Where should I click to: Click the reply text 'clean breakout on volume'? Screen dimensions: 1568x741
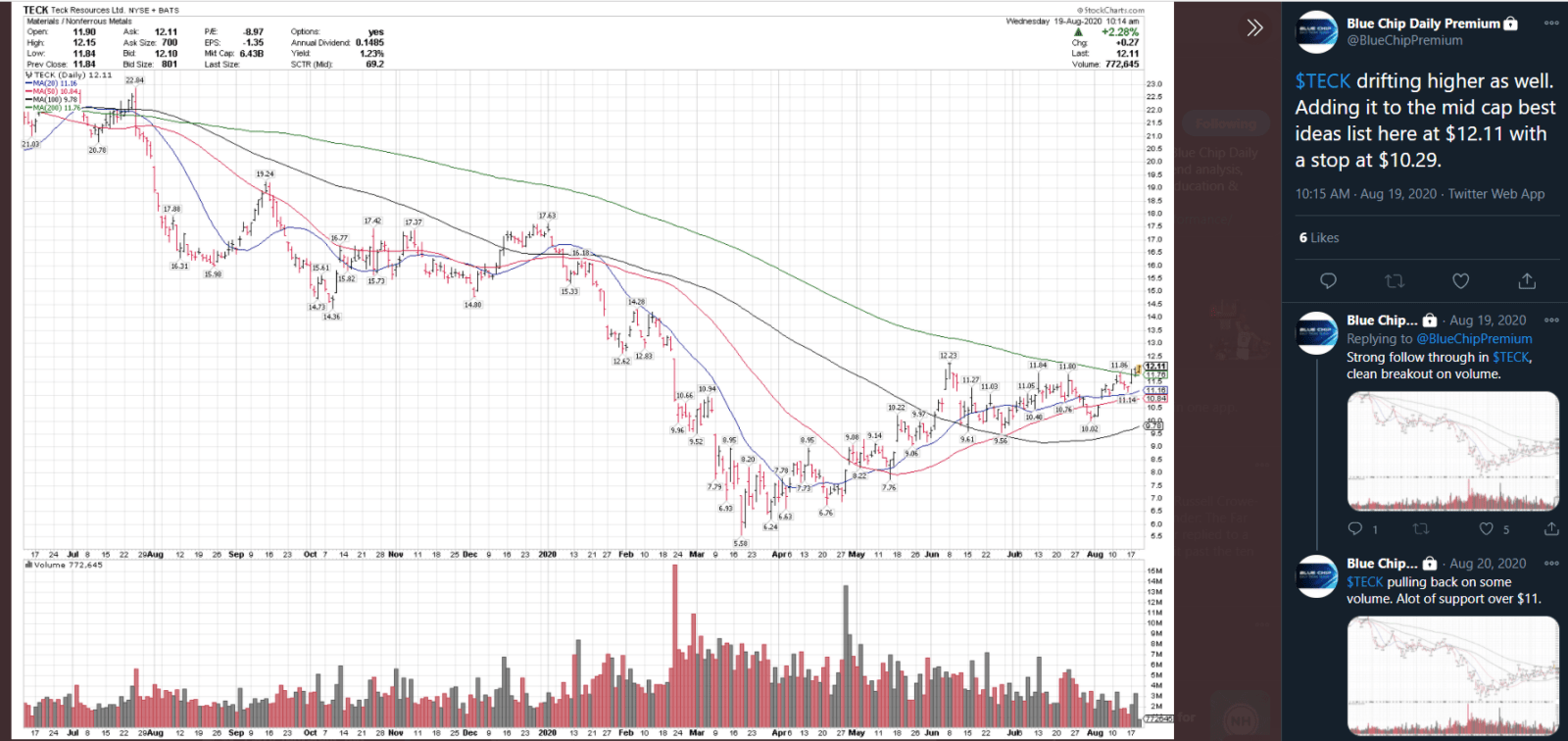(x=1423, y=373)
